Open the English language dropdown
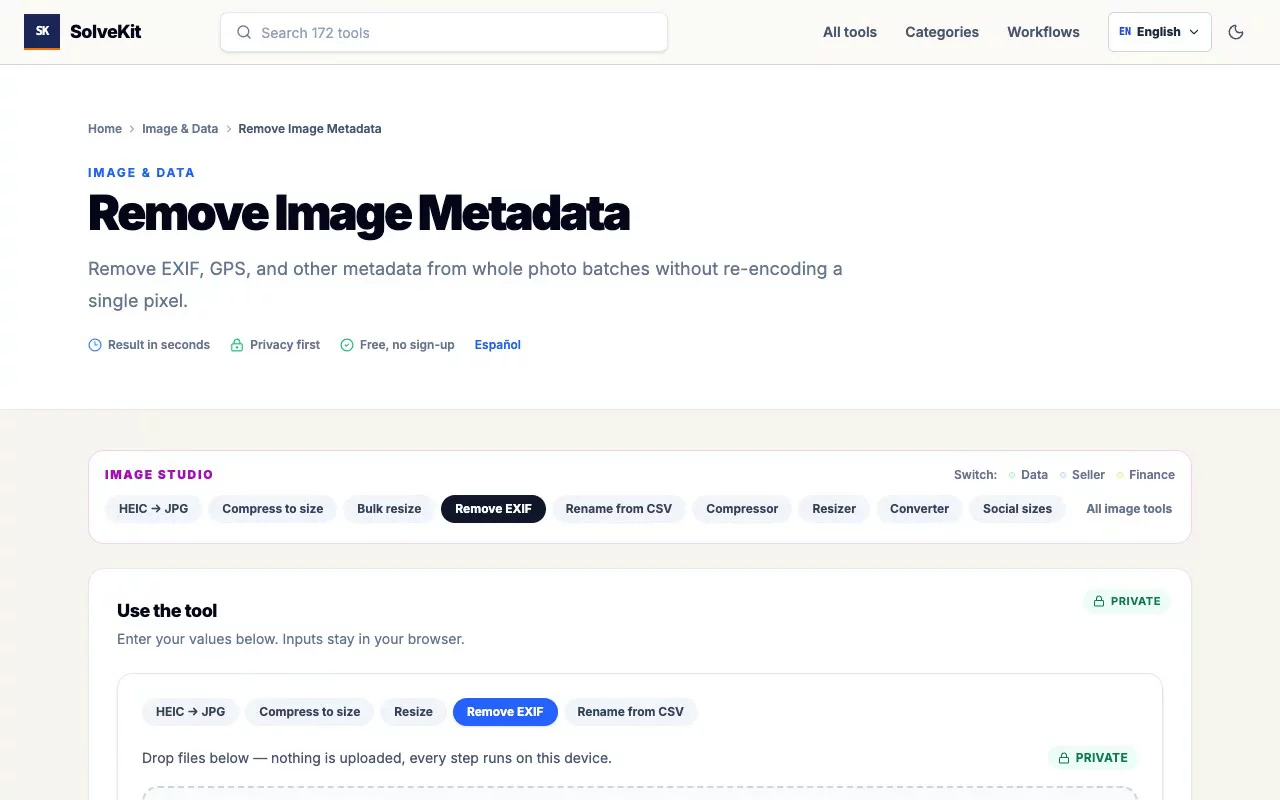The image size is (1280, 800). click(1160, 32)
